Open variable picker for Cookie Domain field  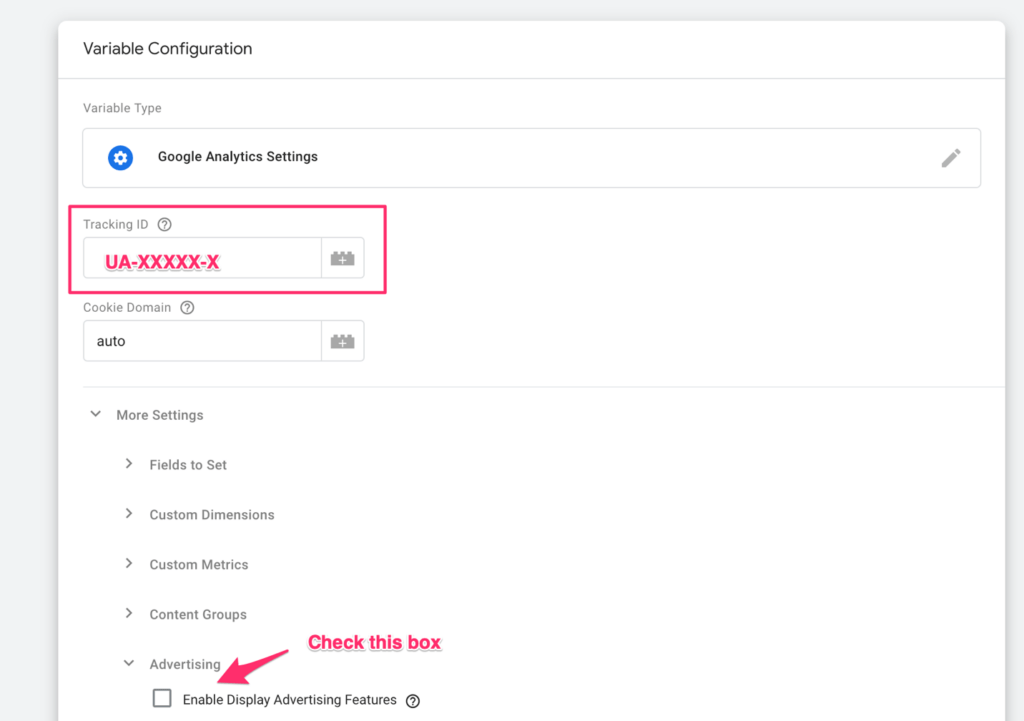tap(342, 341)
